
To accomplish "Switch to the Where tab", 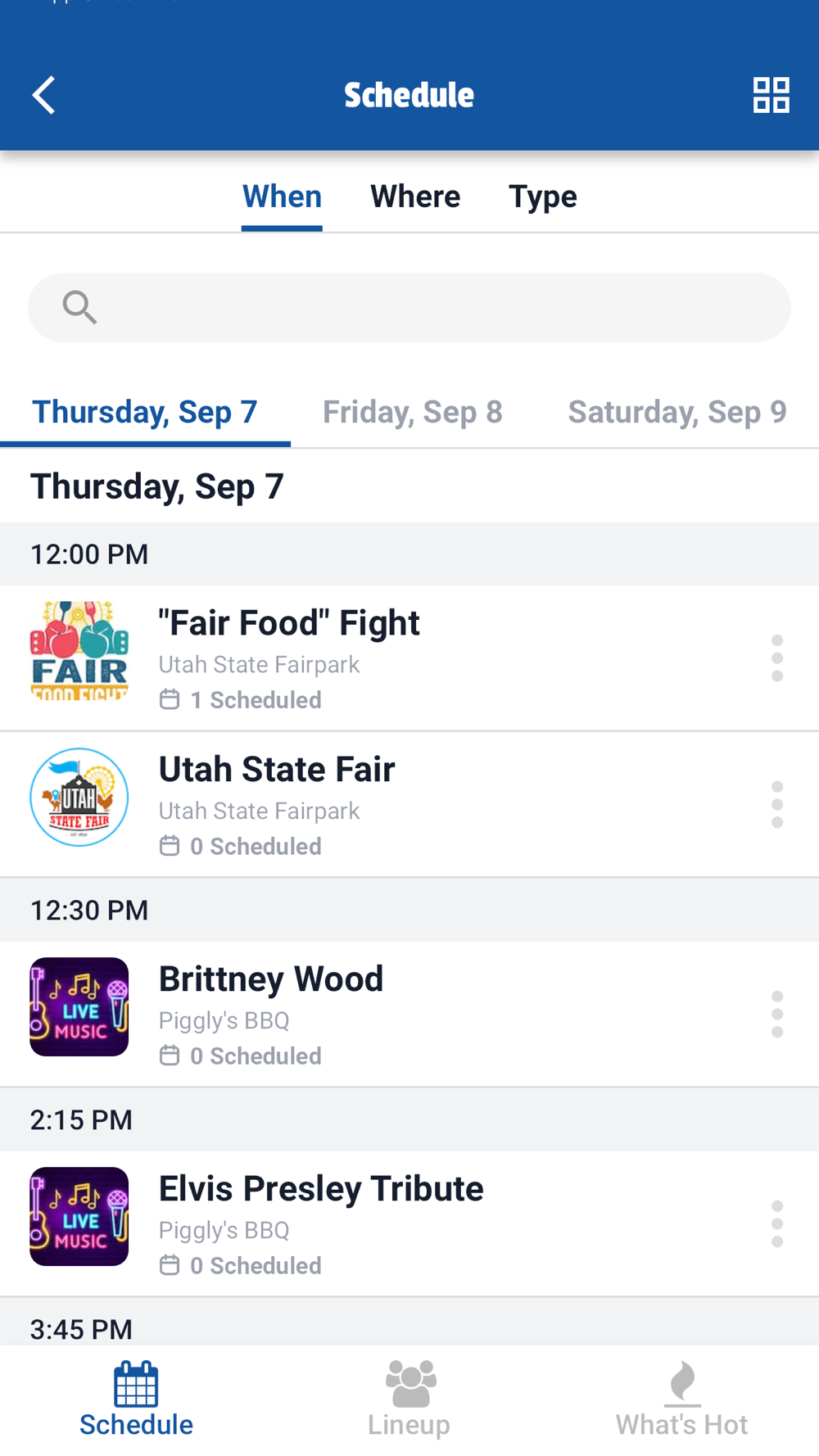I will pos(415,197).
